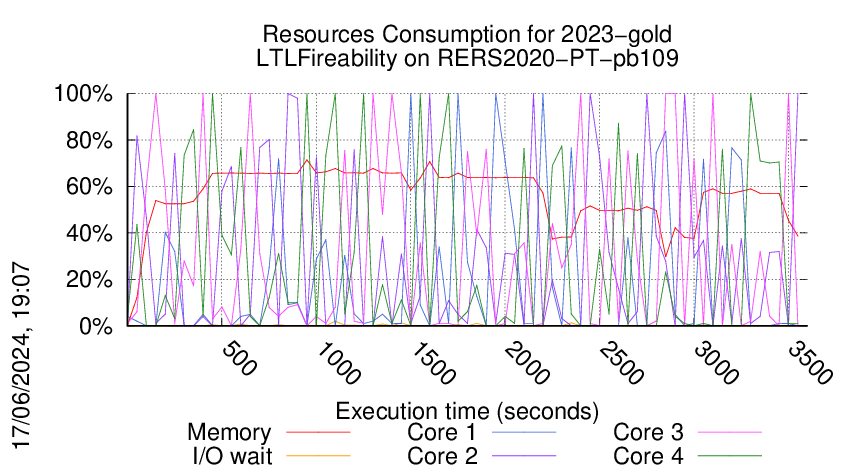Click the pink Core 3 legend line sample
This screenshot has width=850, height=475.
[730, 432]
